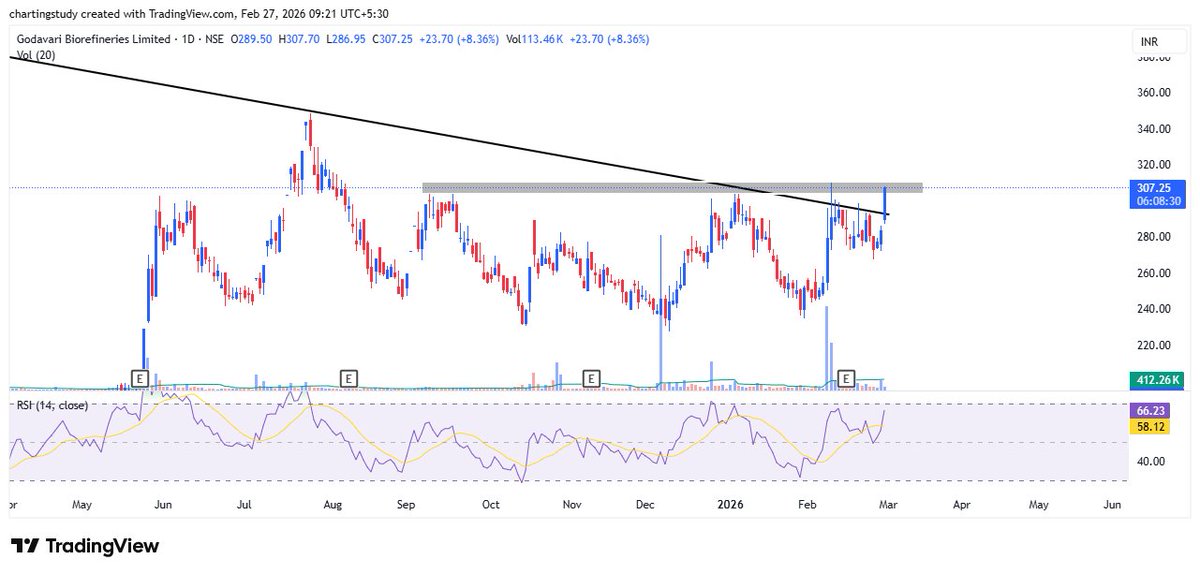Screen dimensions: 1200x574
Task: Click the Jul label on time axis
Action: [243, 506]
